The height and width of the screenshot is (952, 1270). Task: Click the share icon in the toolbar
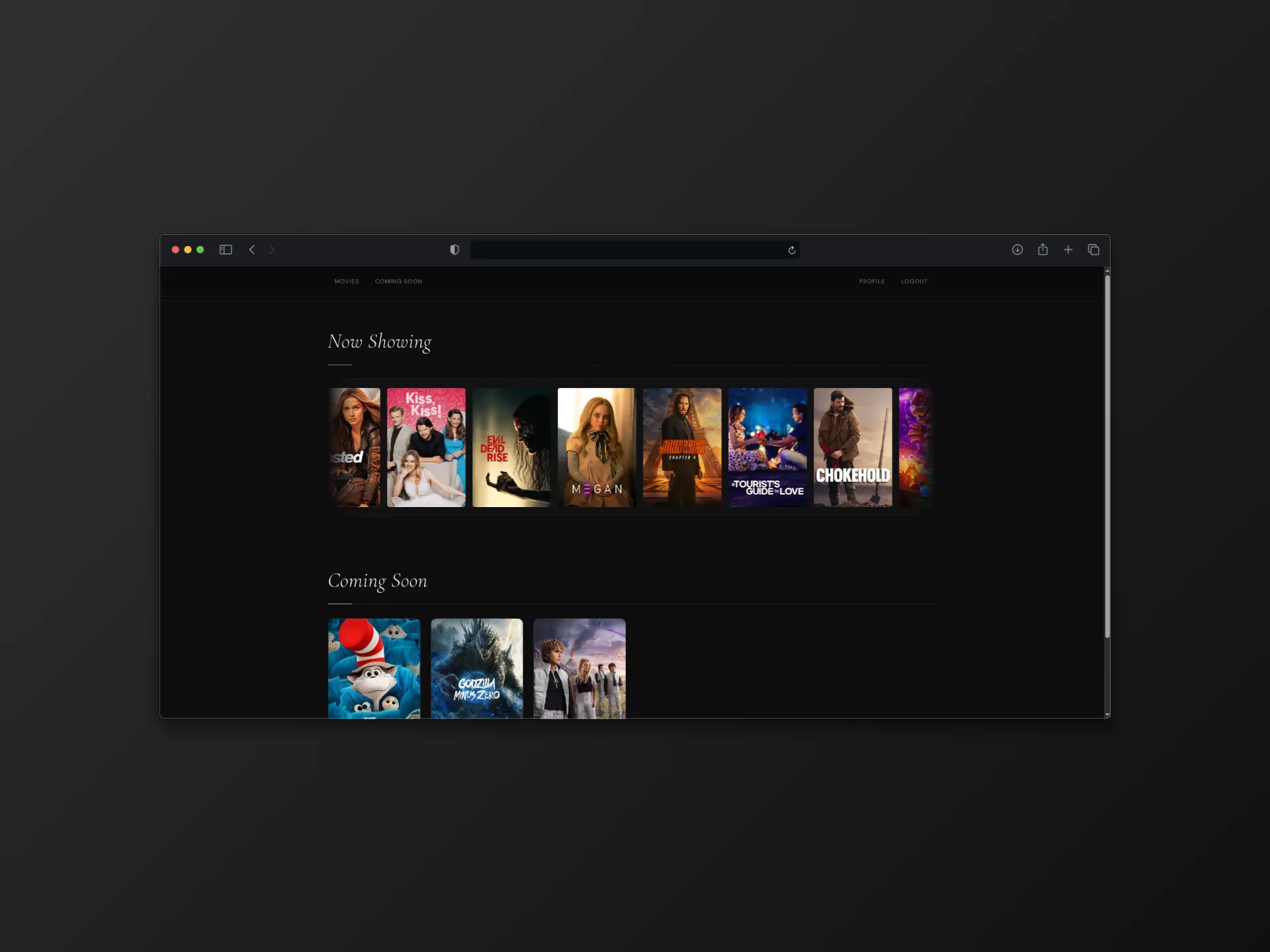[x=1043, y=249]
